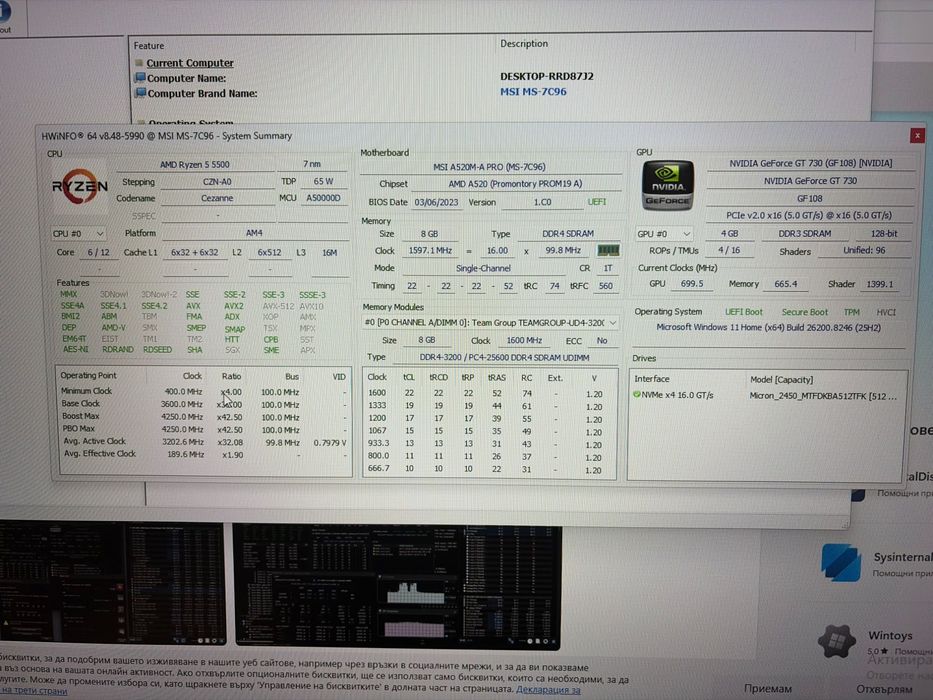Click the MSI A520M-A PRO motherboard field

pyautogui.click(x=489, y=167)
